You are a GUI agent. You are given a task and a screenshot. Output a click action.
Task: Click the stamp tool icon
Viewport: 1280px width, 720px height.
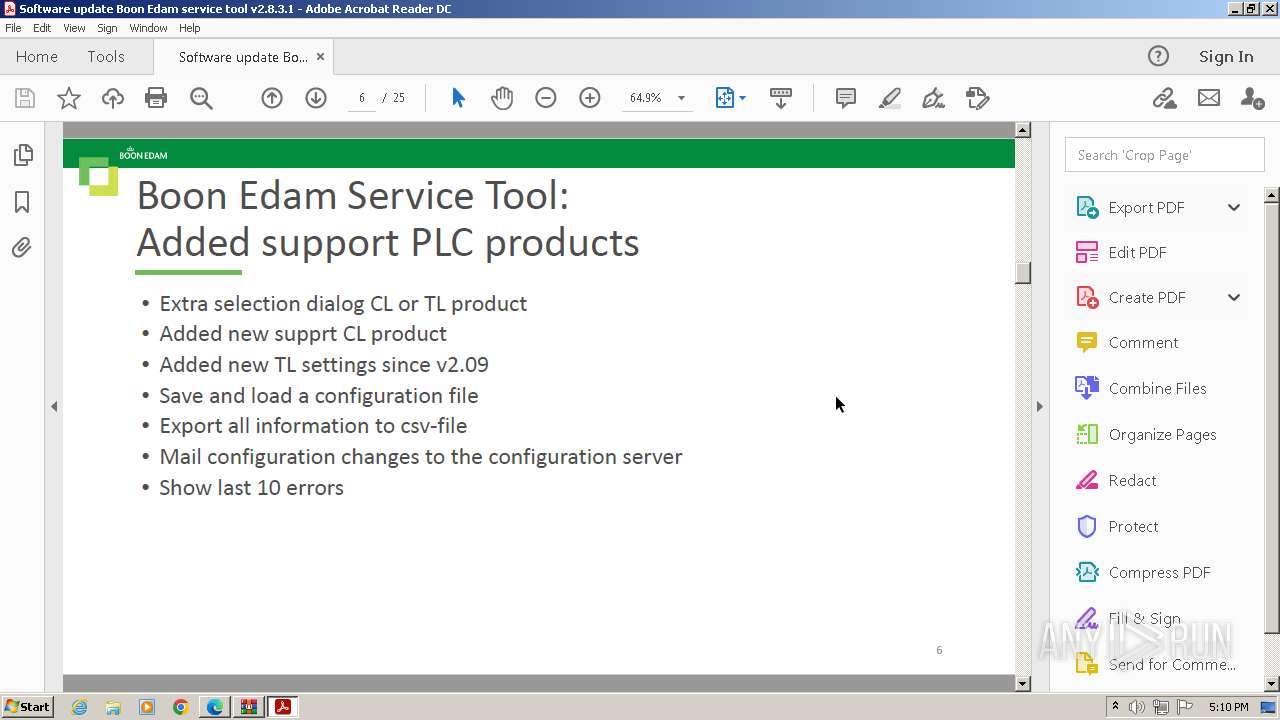click(978, 98)
